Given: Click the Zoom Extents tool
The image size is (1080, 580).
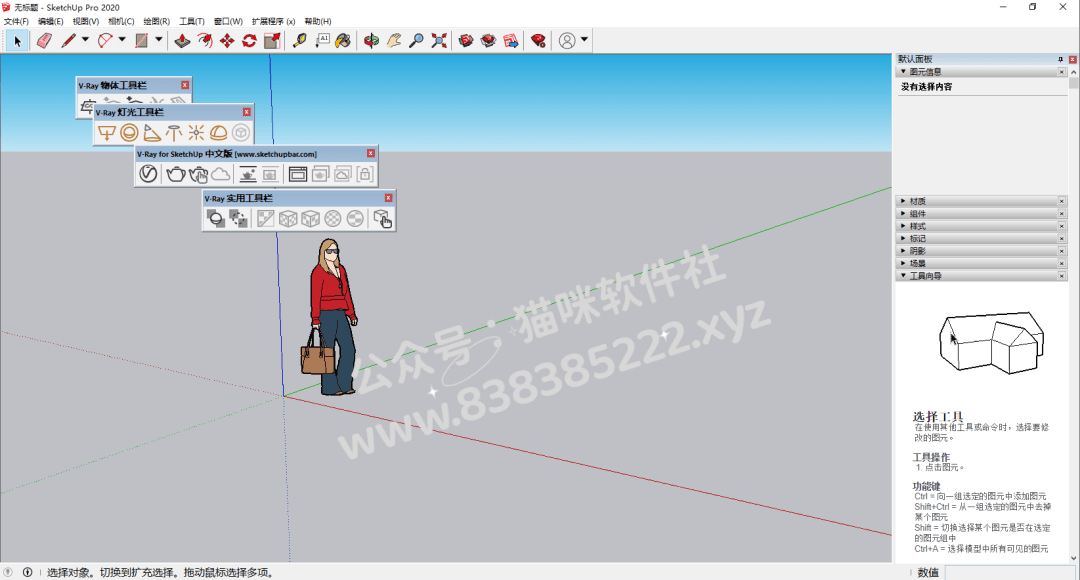Looking at the screenshot, I should 439,41.
